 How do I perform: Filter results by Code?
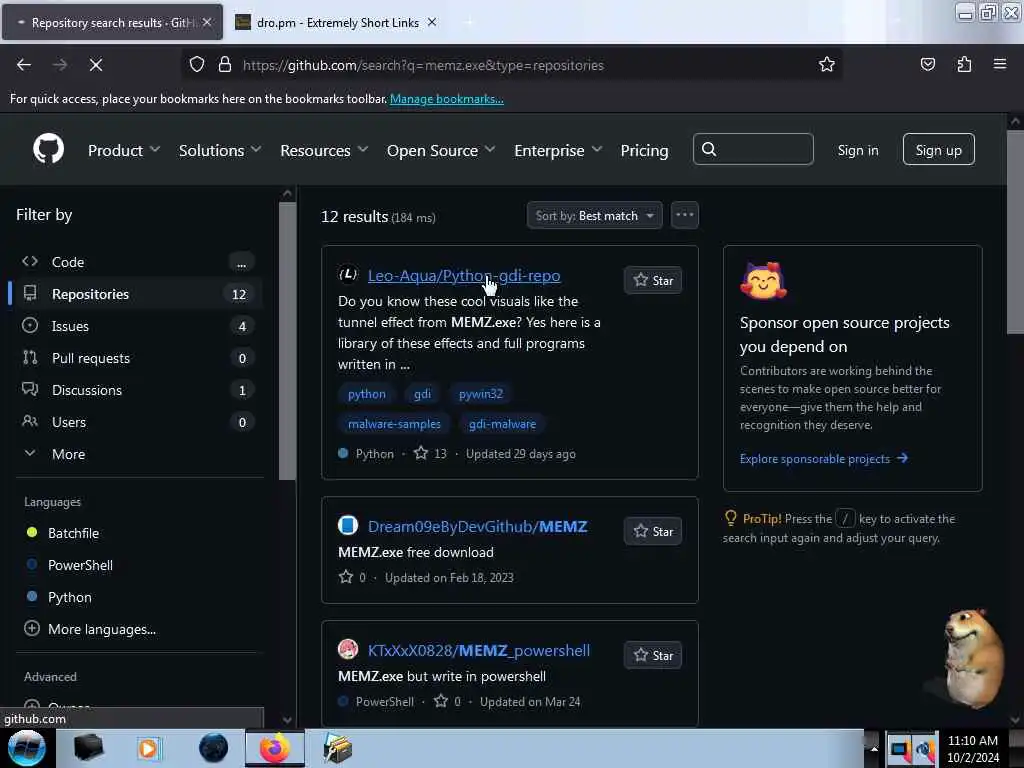(x=136, y=262)
